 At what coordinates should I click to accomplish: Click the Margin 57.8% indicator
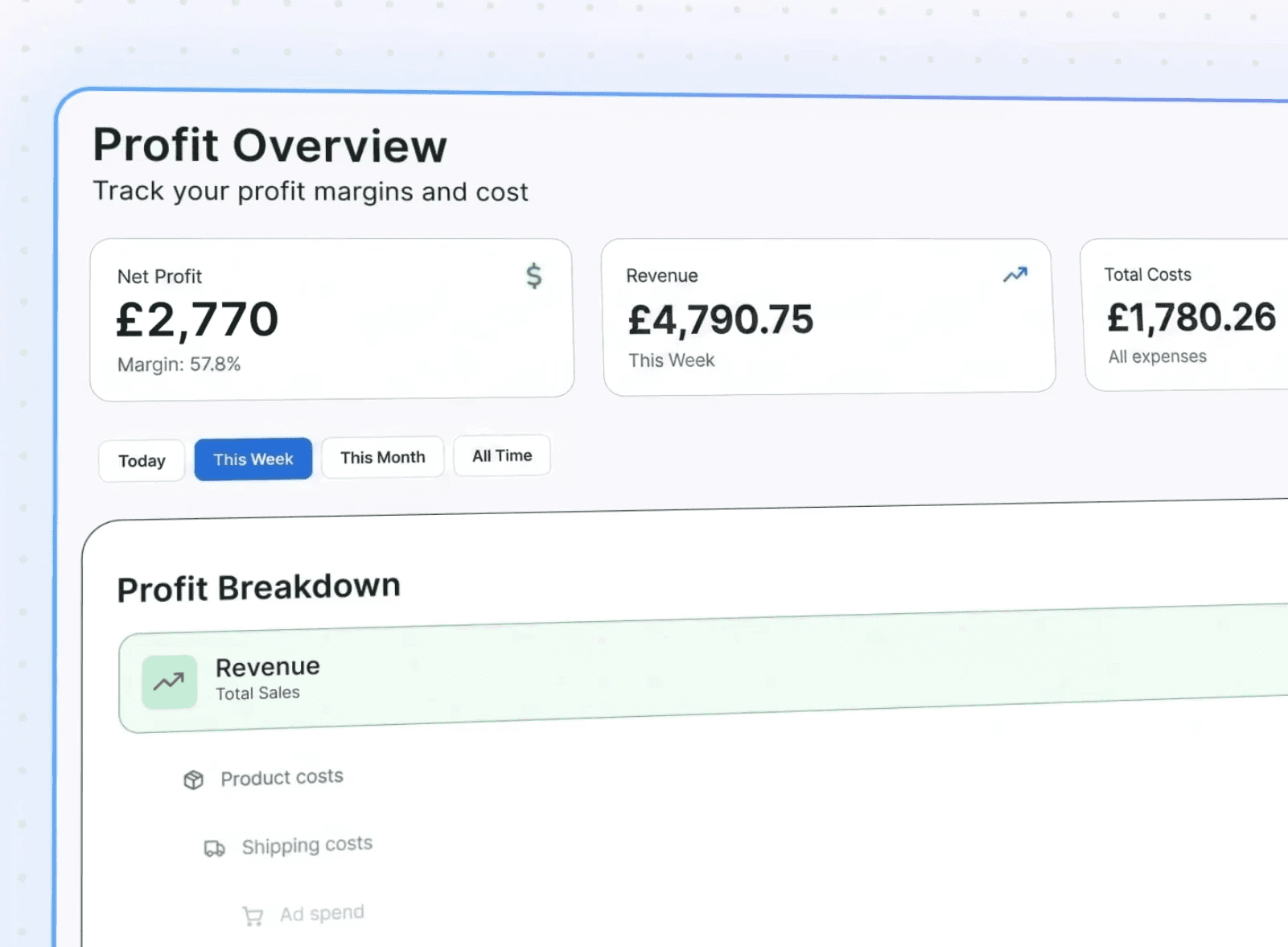pyautogui.click(x=179, y=364)
